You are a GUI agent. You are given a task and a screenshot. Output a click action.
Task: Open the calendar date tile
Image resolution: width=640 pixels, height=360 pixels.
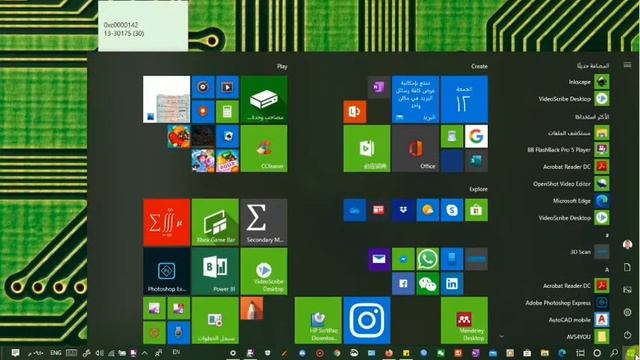(464, 99)
